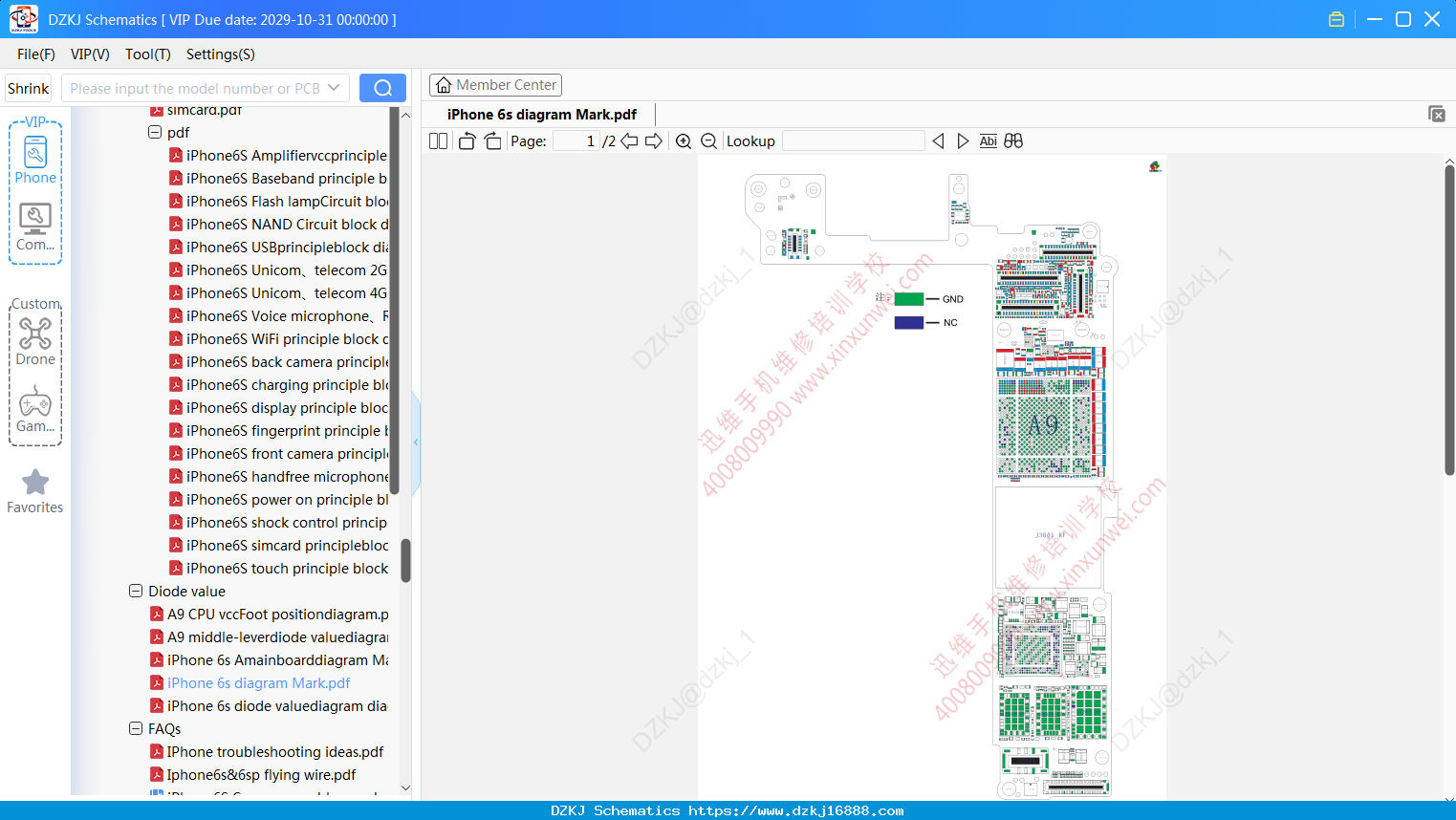Go to the previous PDF page
Screen dimensions: 1456x820
click(629, 141)
